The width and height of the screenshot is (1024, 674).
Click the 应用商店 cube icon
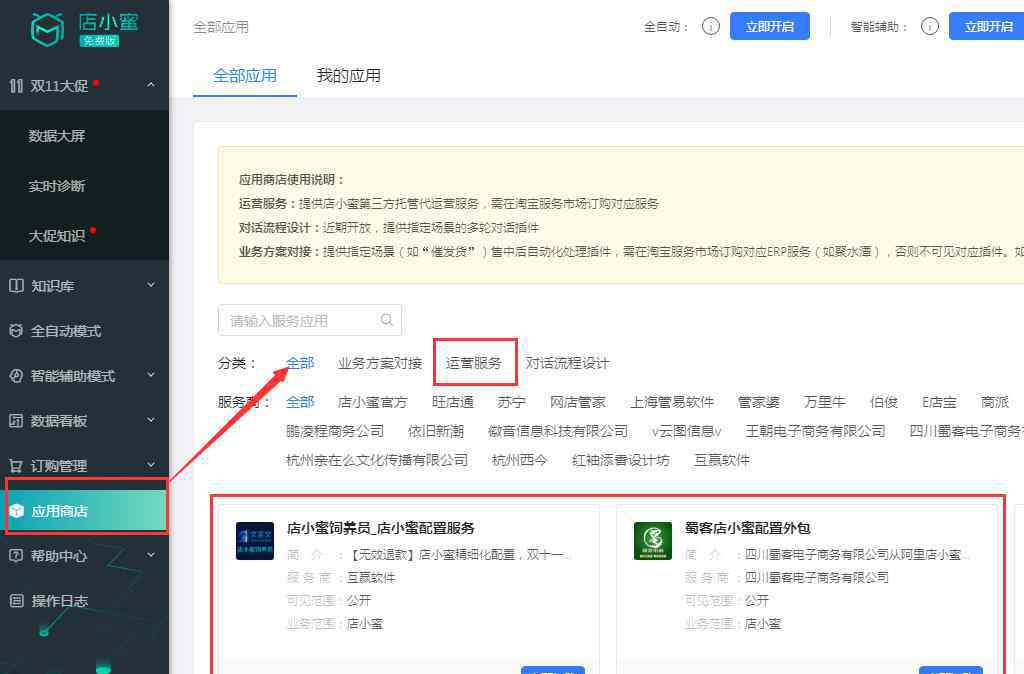(16, 511)
